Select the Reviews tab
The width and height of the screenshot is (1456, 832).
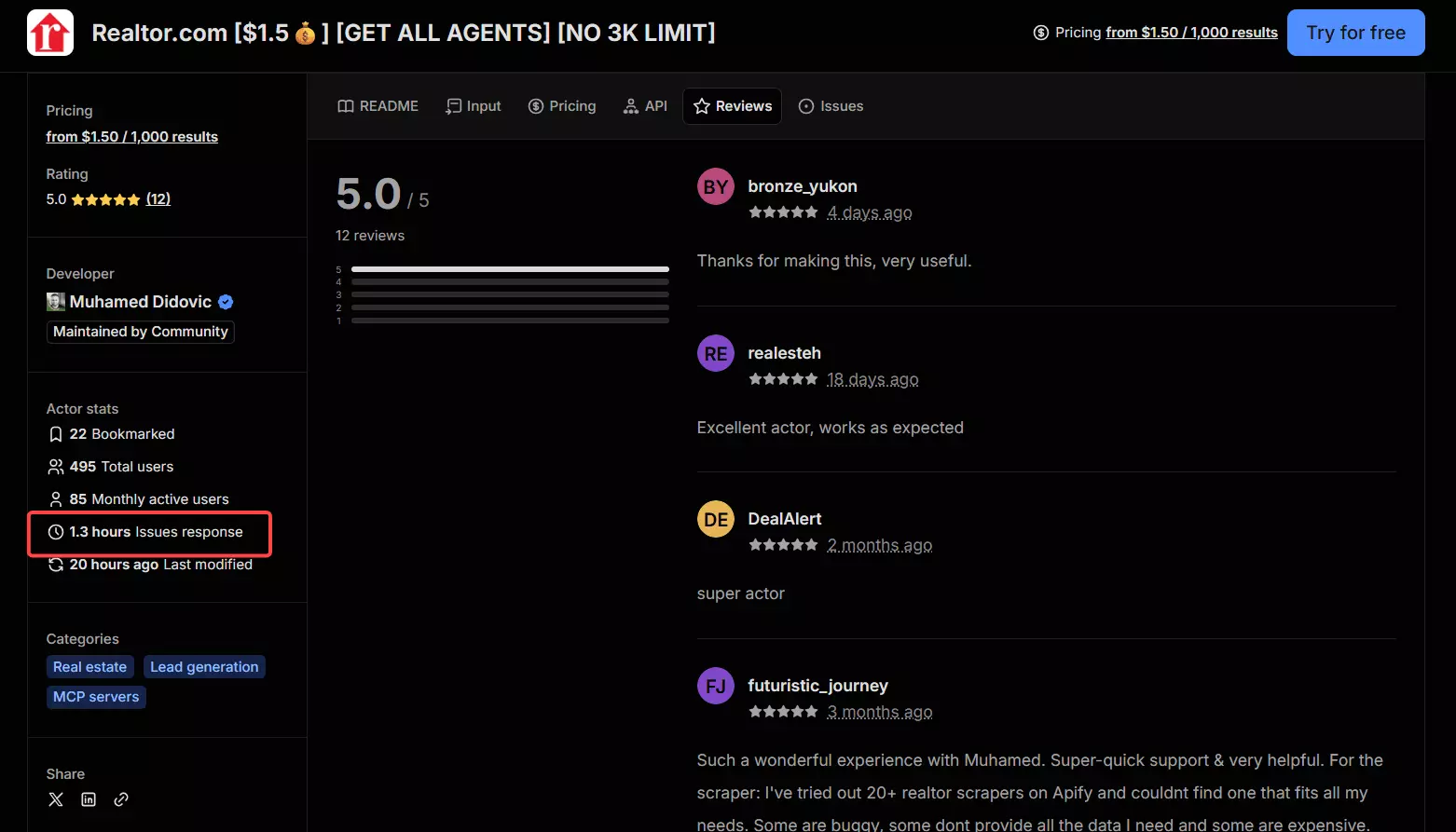tap(733, 106)
